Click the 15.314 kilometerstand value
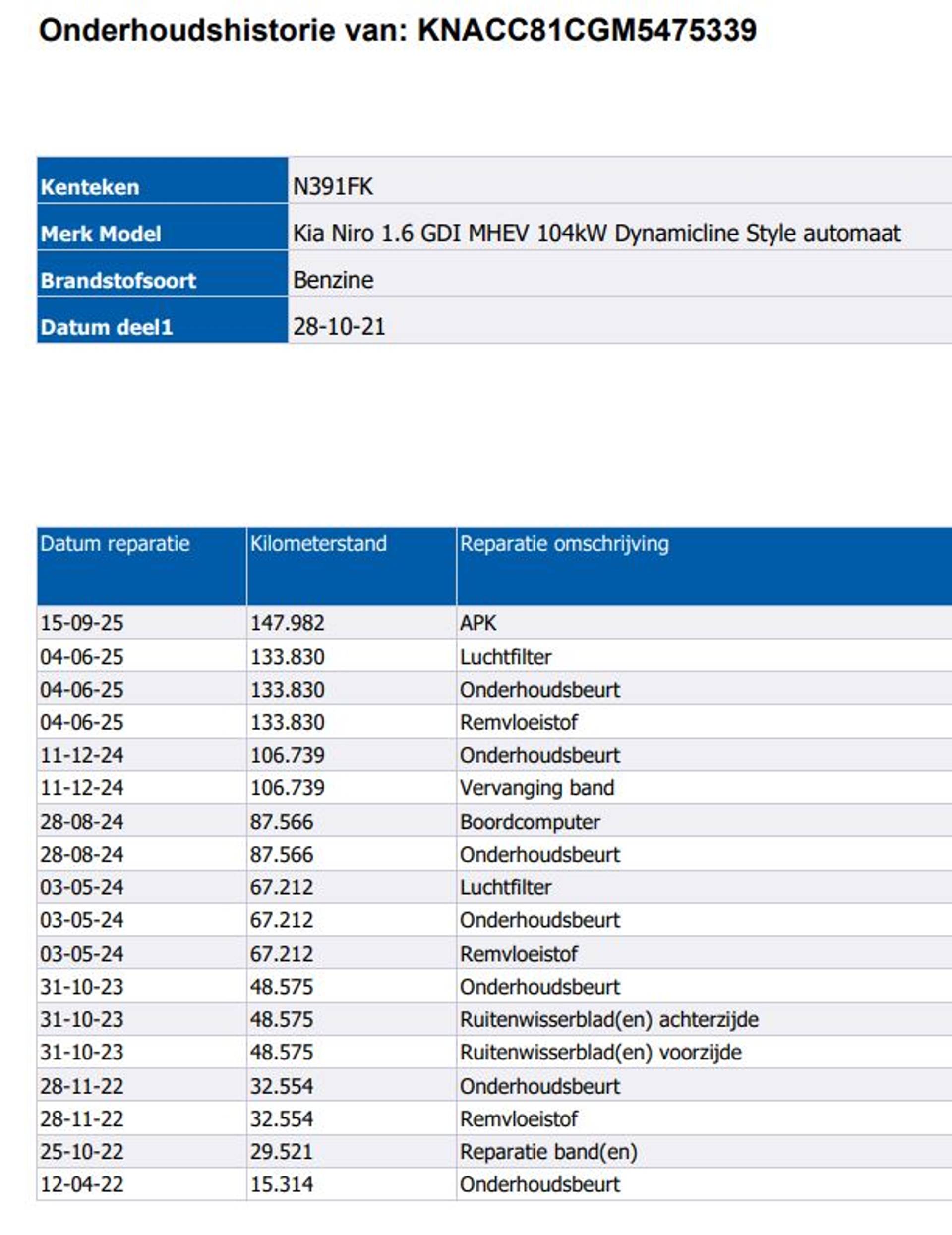This screenshot has width=952, height=1235. (x=281, y=1184)
